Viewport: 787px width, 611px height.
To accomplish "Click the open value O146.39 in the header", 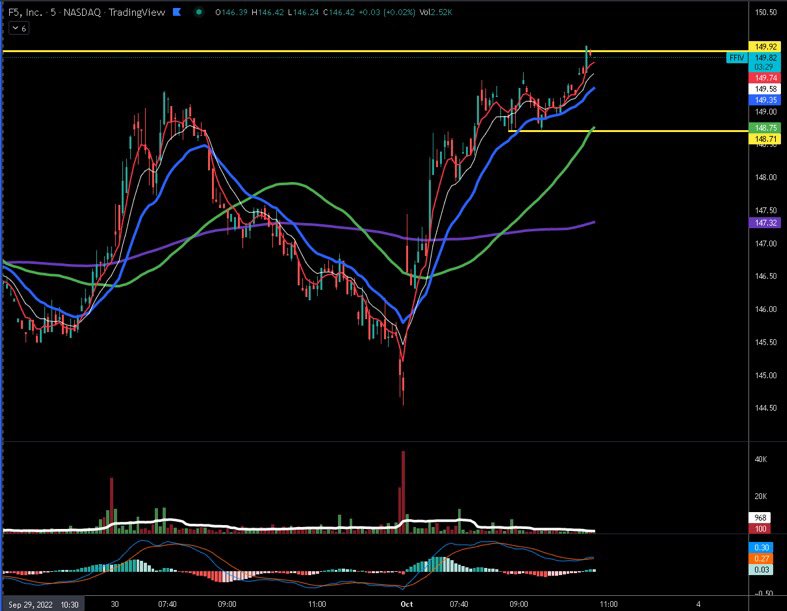I will pyautogui.click(x=231, y=12).
